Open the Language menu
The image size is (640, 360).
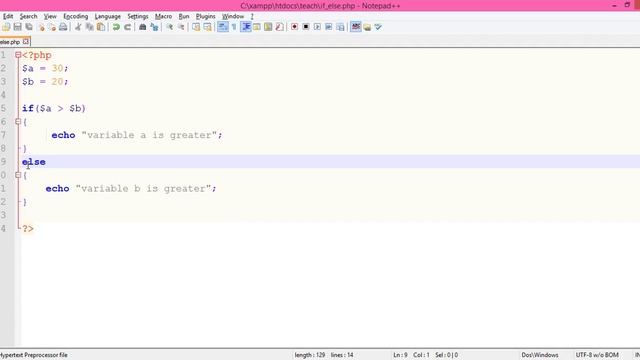tap(108, 16)
